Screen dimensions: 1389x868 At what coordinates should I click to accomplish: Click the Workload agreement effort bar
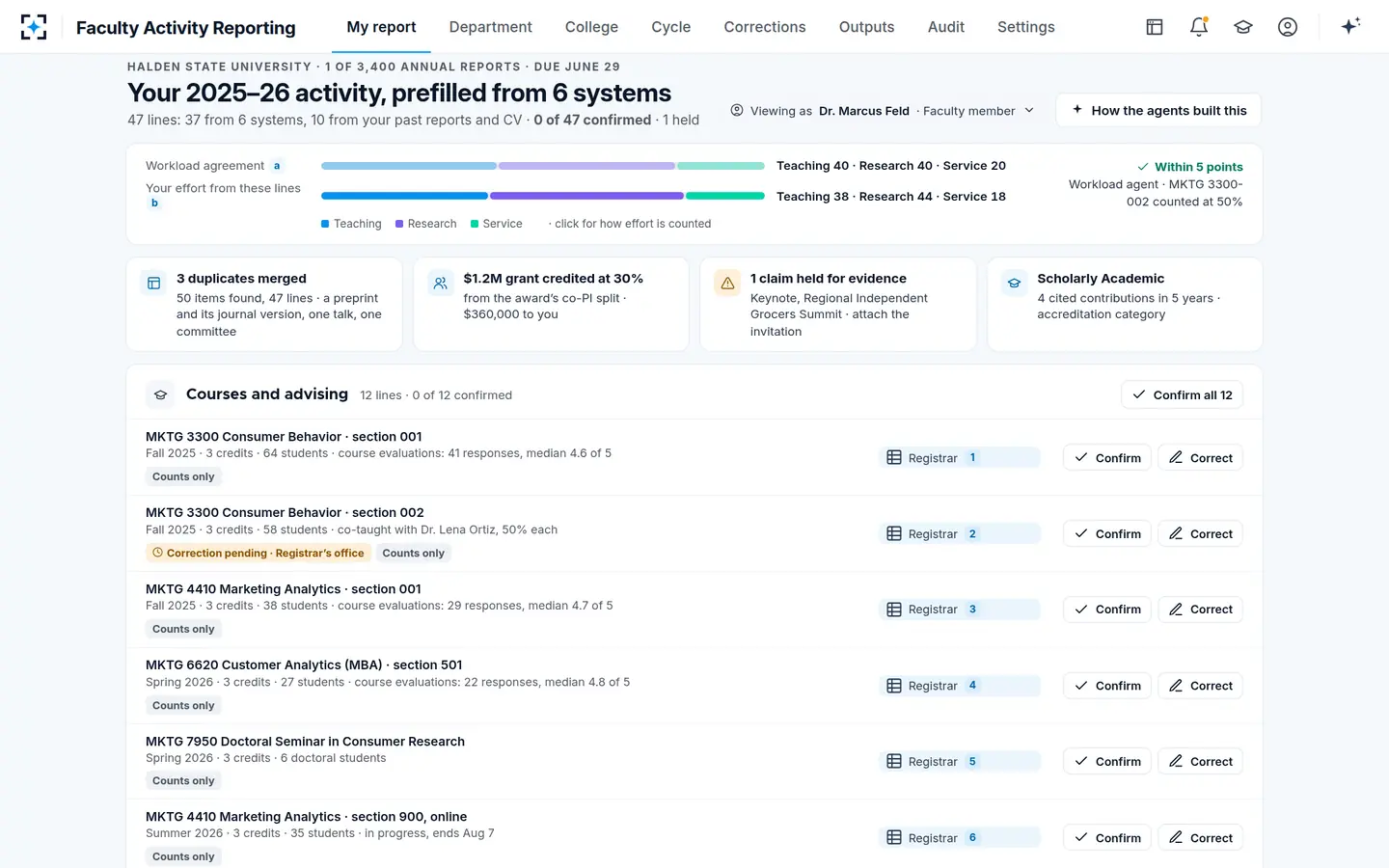543,166
